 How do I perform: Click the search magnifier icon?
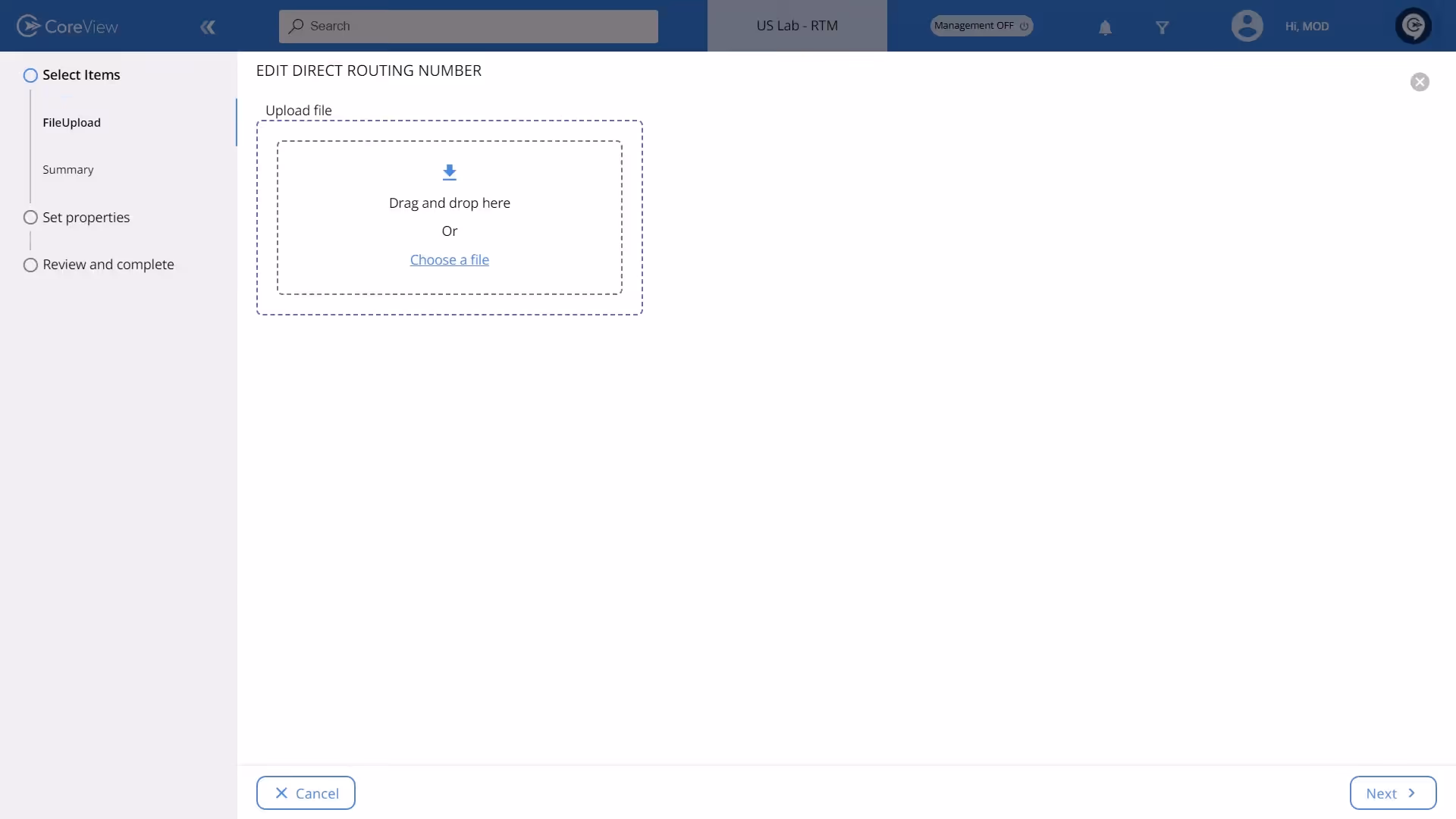(x=297, y=27)
